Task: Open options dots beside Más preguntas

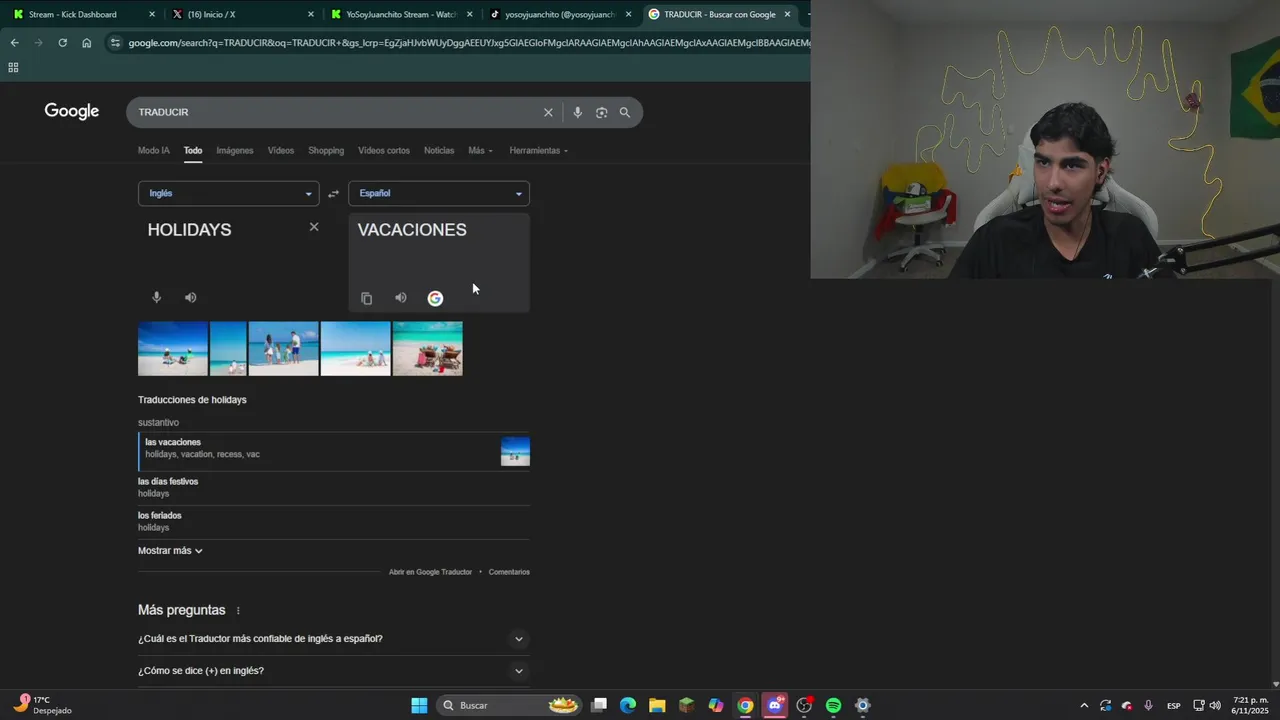Action: [238, 611]
